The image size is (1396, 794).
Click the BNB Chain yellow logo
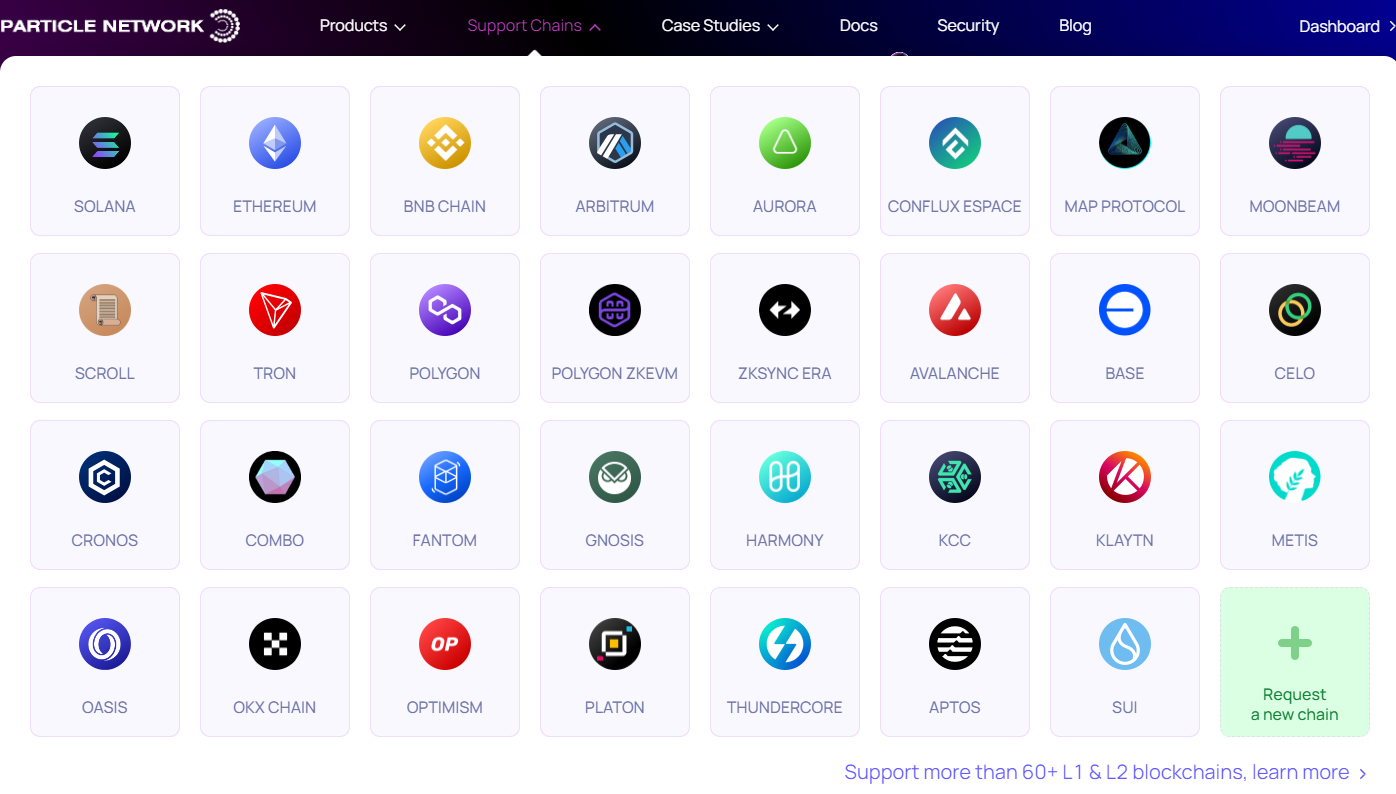[x=445, y=143]
